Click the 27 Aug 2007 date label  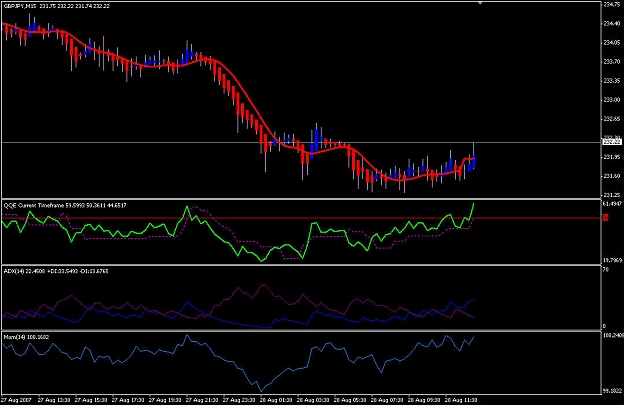tap(16, 400)
